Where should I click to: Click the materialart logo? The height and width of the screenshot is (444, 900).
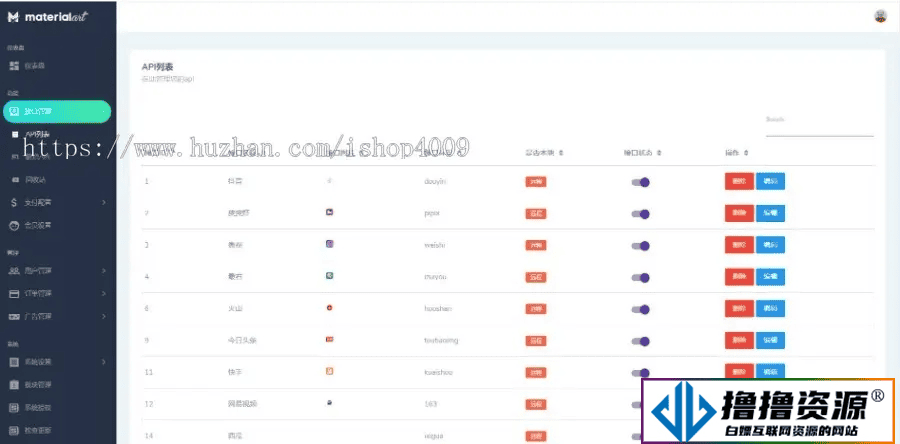[48, 17]
